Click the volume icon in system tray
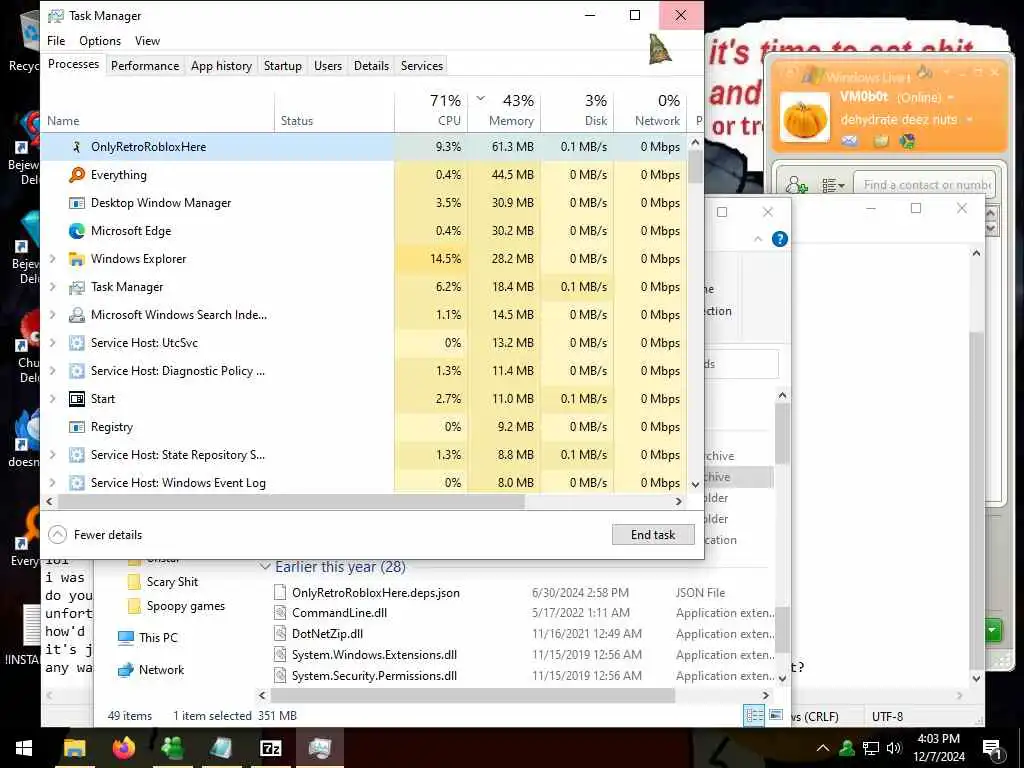This screenshot has width=1024, height=768. click(x=894, y=748)
